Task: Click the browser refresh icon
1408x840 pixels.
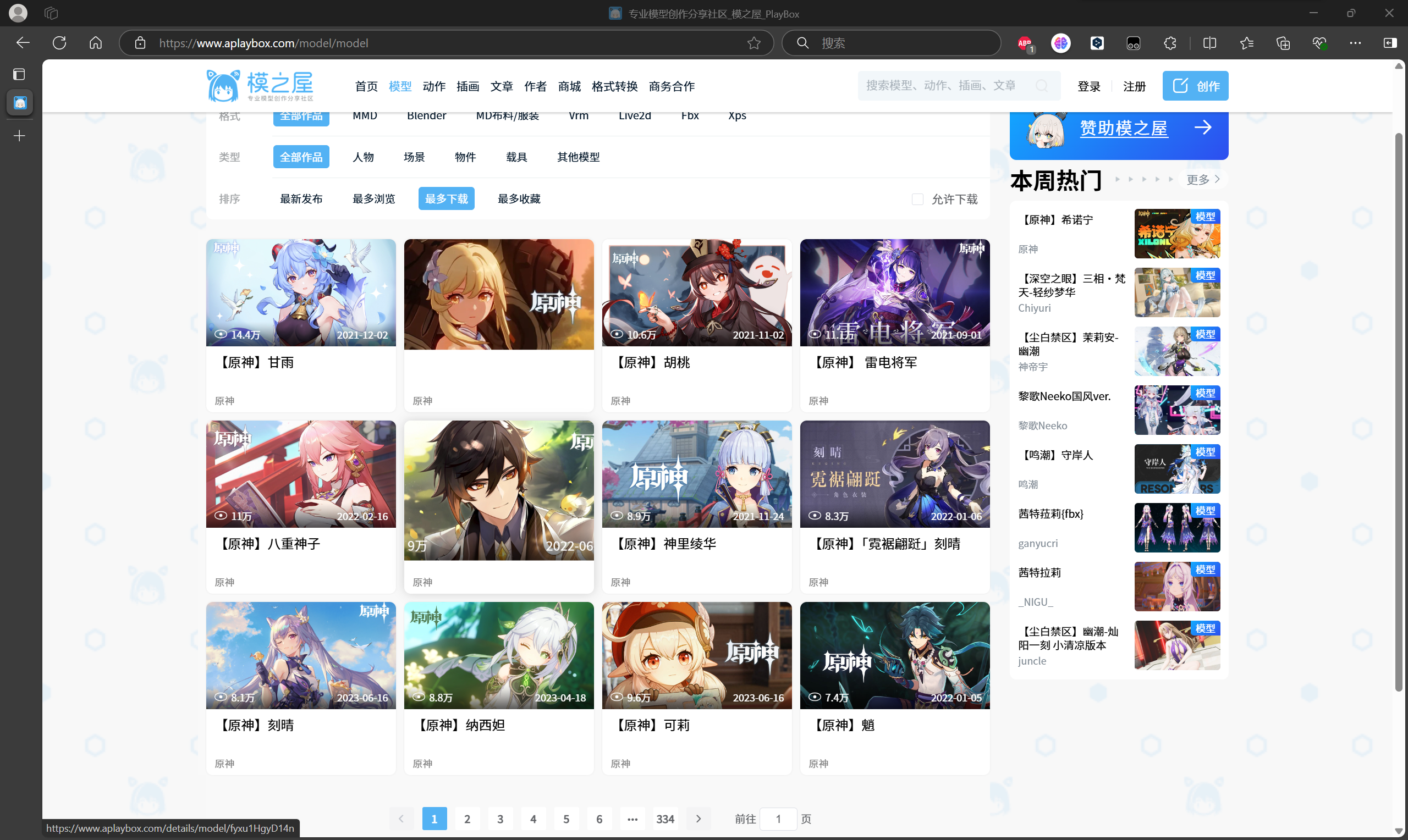Action: click(x=59, y=43)
